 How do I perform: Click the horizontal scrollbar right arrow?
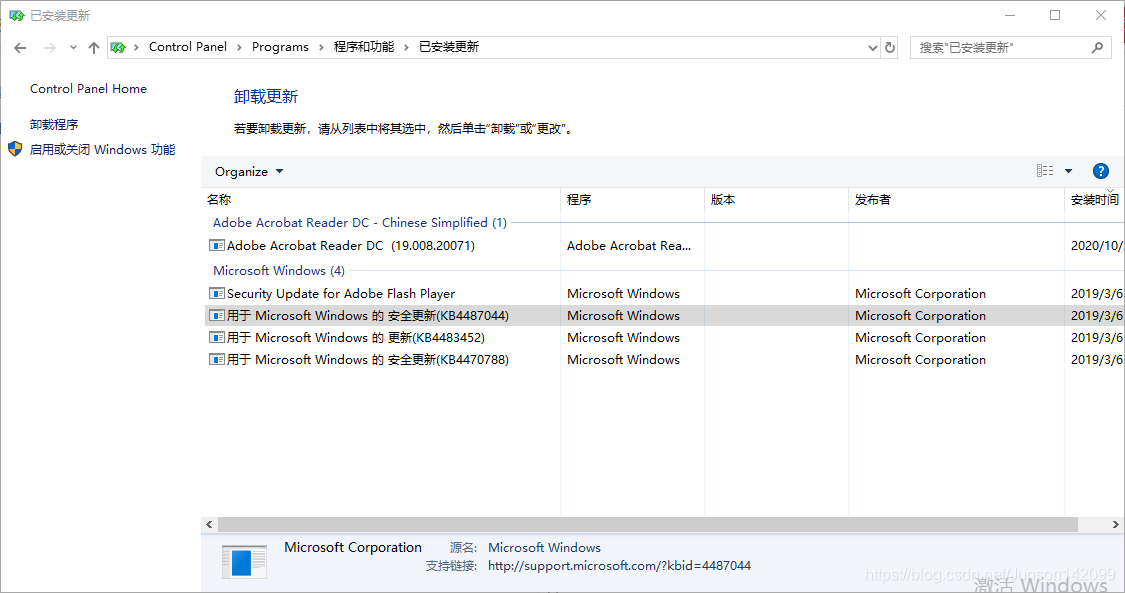tap(1116, 525)
